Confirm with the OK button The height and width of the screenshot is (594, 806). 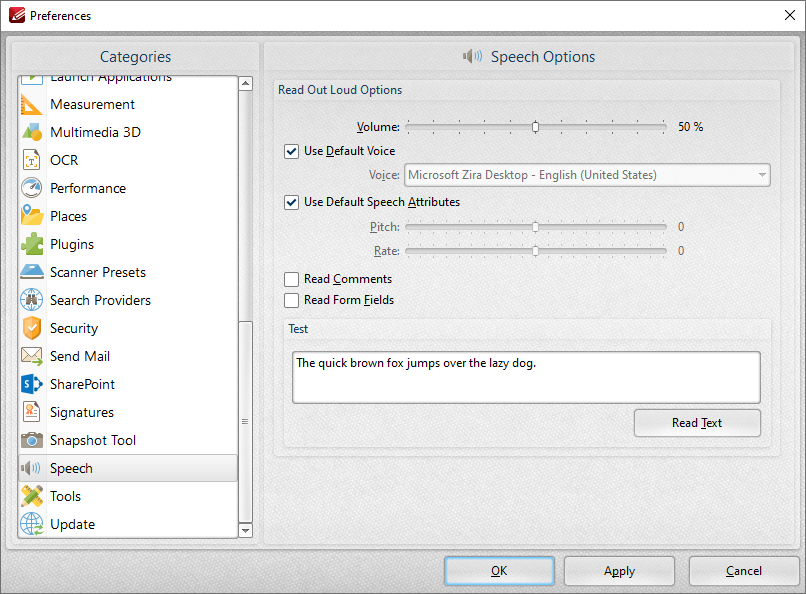tap(499, 571)
